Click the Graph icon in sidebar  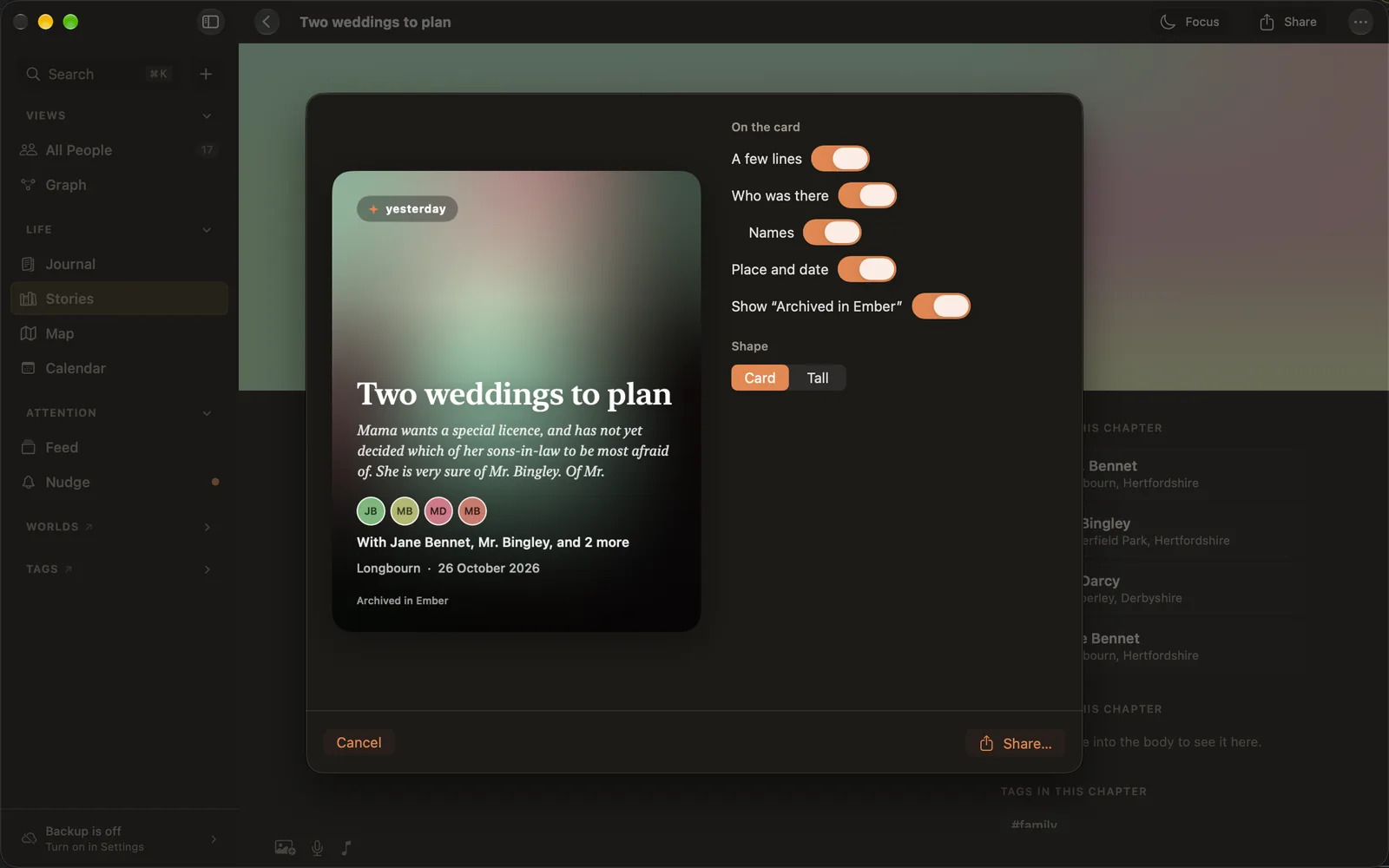coord(29,185)
